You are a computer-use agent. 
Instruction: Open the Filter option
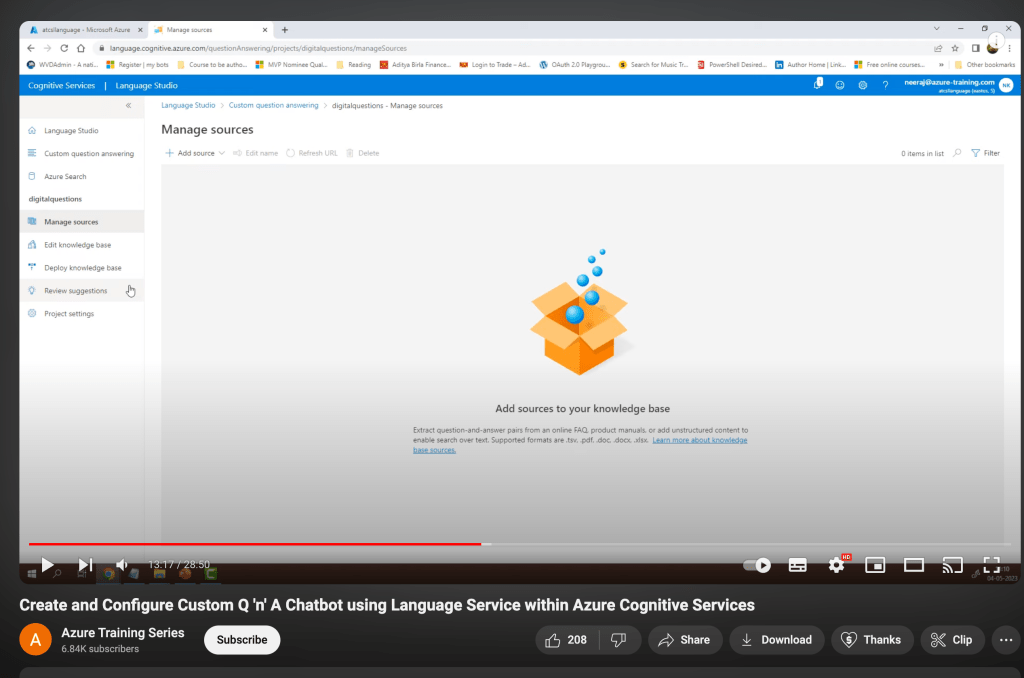pyautogui.click(x=985, y=153)
